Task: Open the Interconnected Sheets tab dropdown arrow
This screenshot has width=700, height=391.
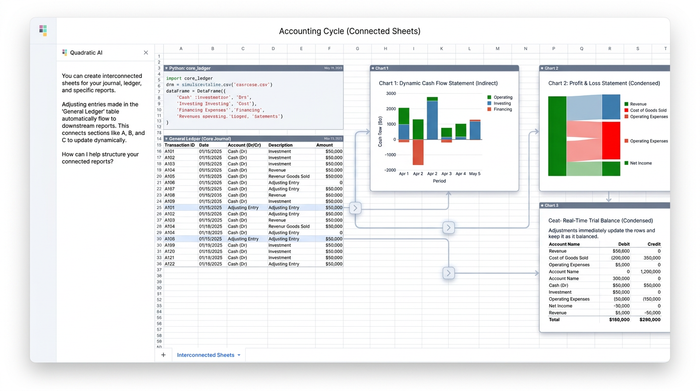Action: coord(239,355)
